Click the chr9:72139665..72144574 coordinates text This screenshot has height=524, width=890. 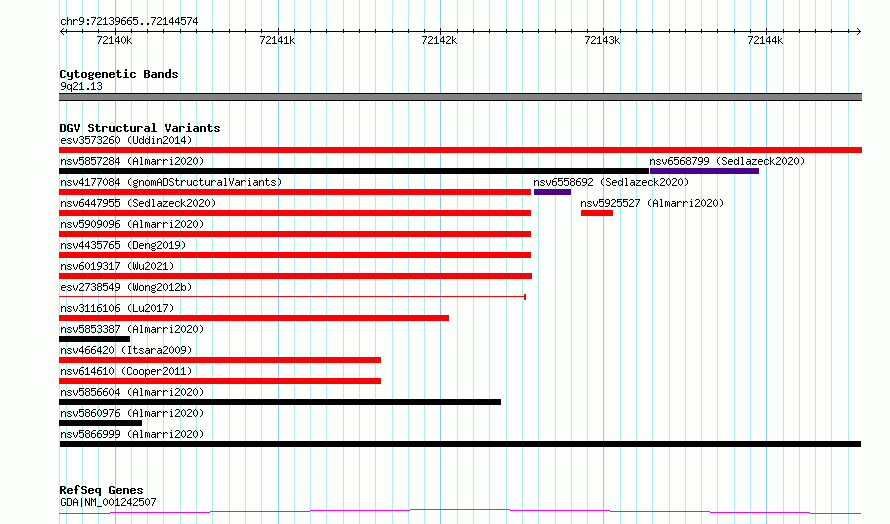(x=129, y=22)
